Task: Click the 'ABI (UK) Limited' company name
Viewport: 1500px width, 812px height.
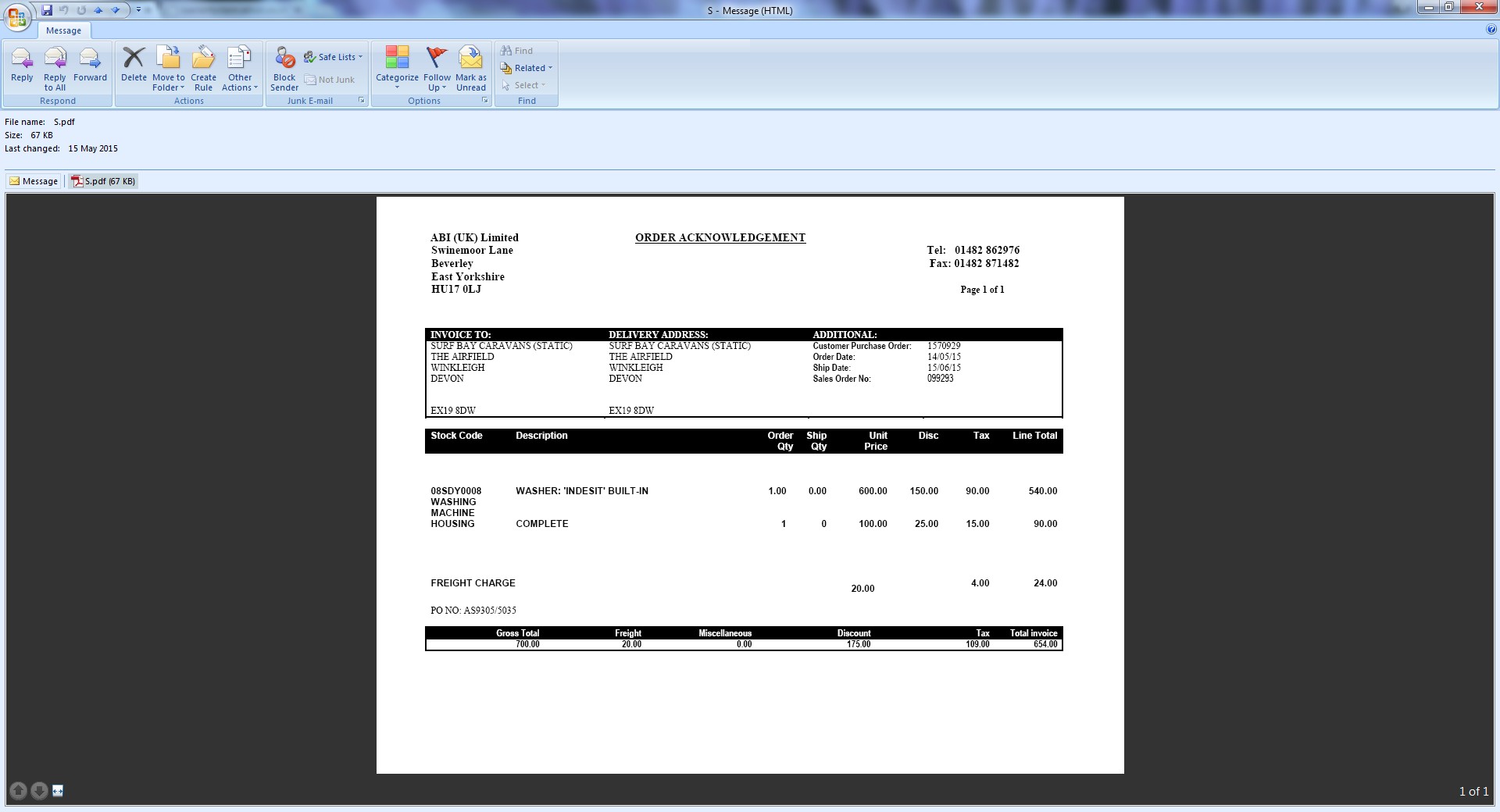Action: [x=475, y=237]
